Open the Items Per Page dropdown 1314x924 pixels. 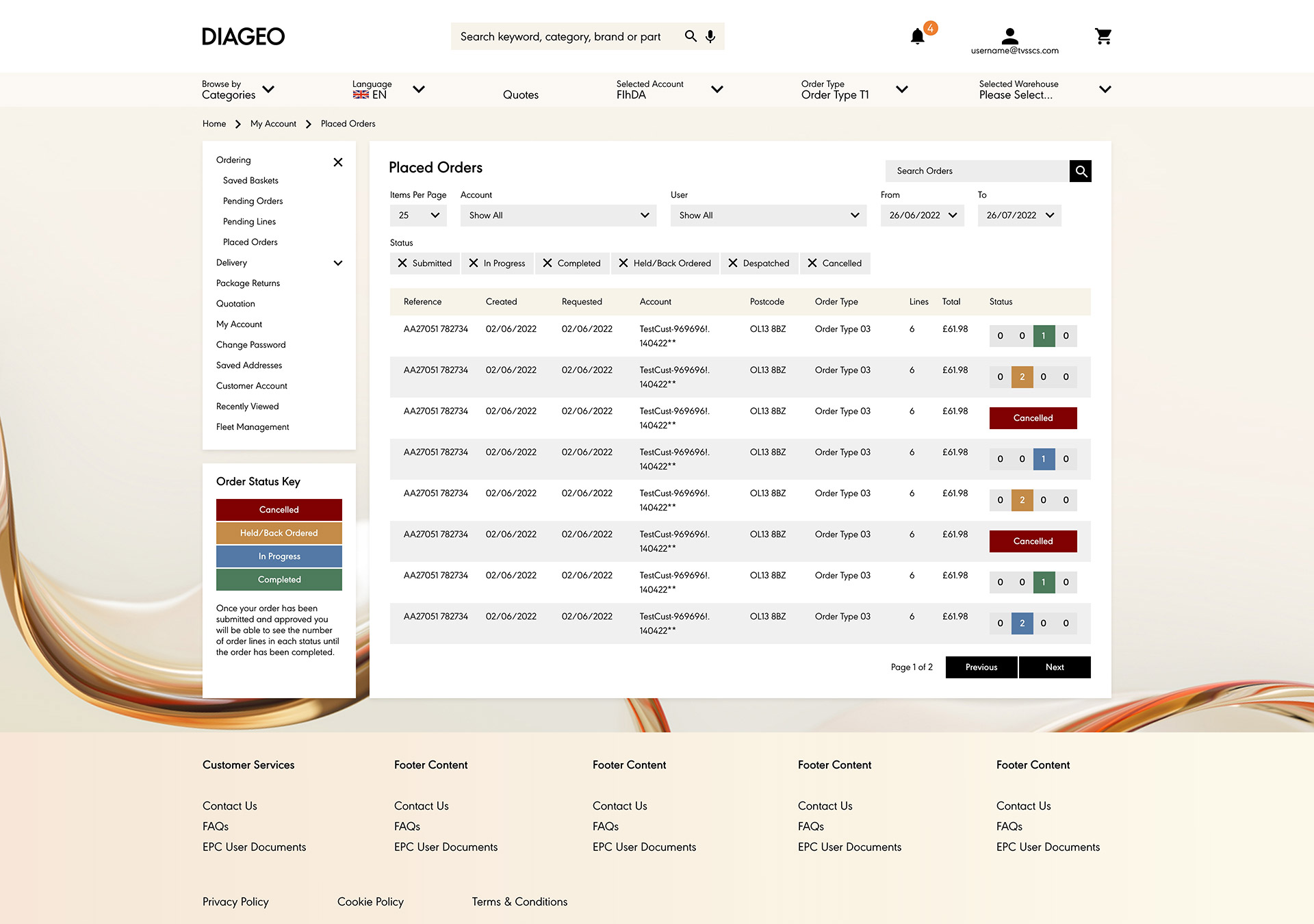418,216
